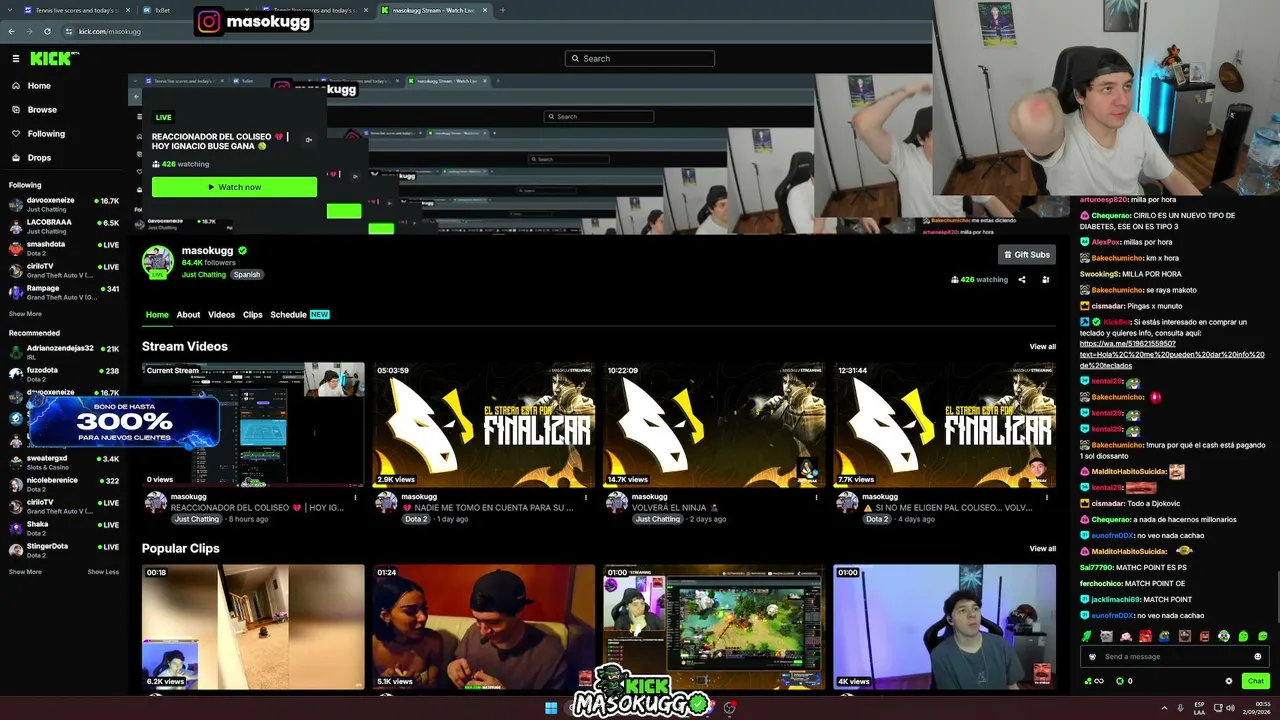Image resolution: width=1280 pixels, height=720 pixels.
Task: Click the channel points icon below chat
Action: click(1093, 681)
